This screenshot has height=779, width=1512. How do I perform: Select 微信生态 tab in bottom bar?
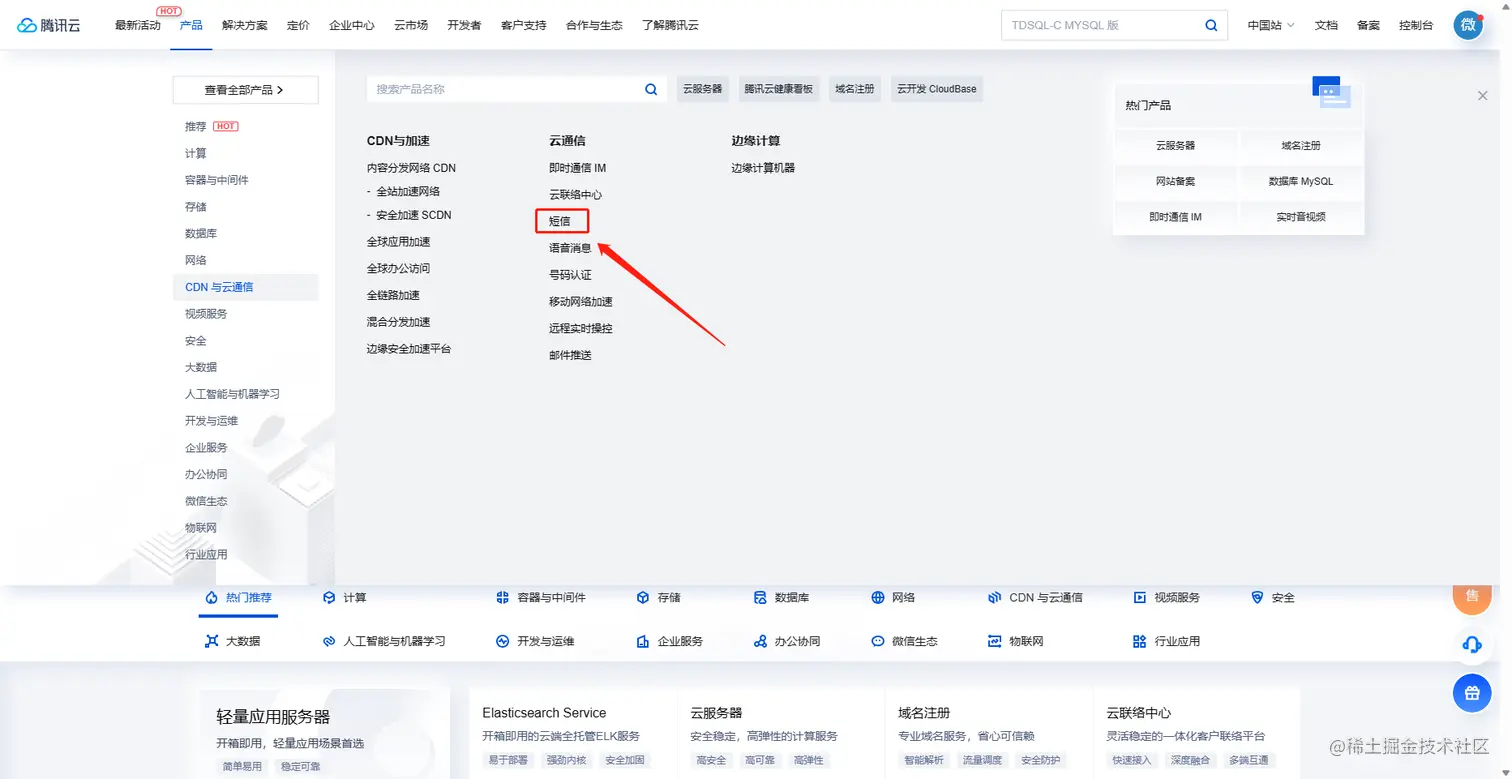pos(904,641)
